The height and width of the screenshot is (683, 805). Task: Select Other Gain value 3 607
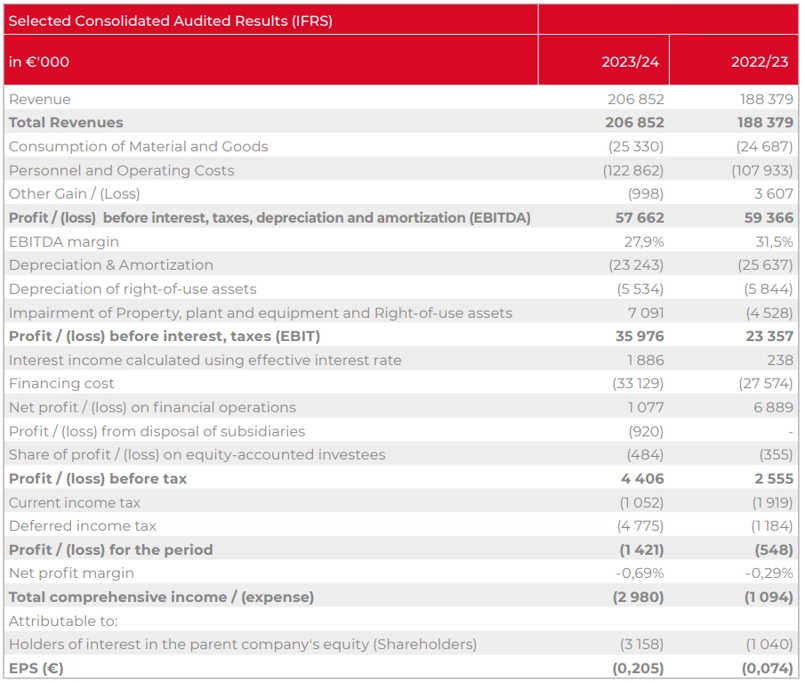[774, 194]
